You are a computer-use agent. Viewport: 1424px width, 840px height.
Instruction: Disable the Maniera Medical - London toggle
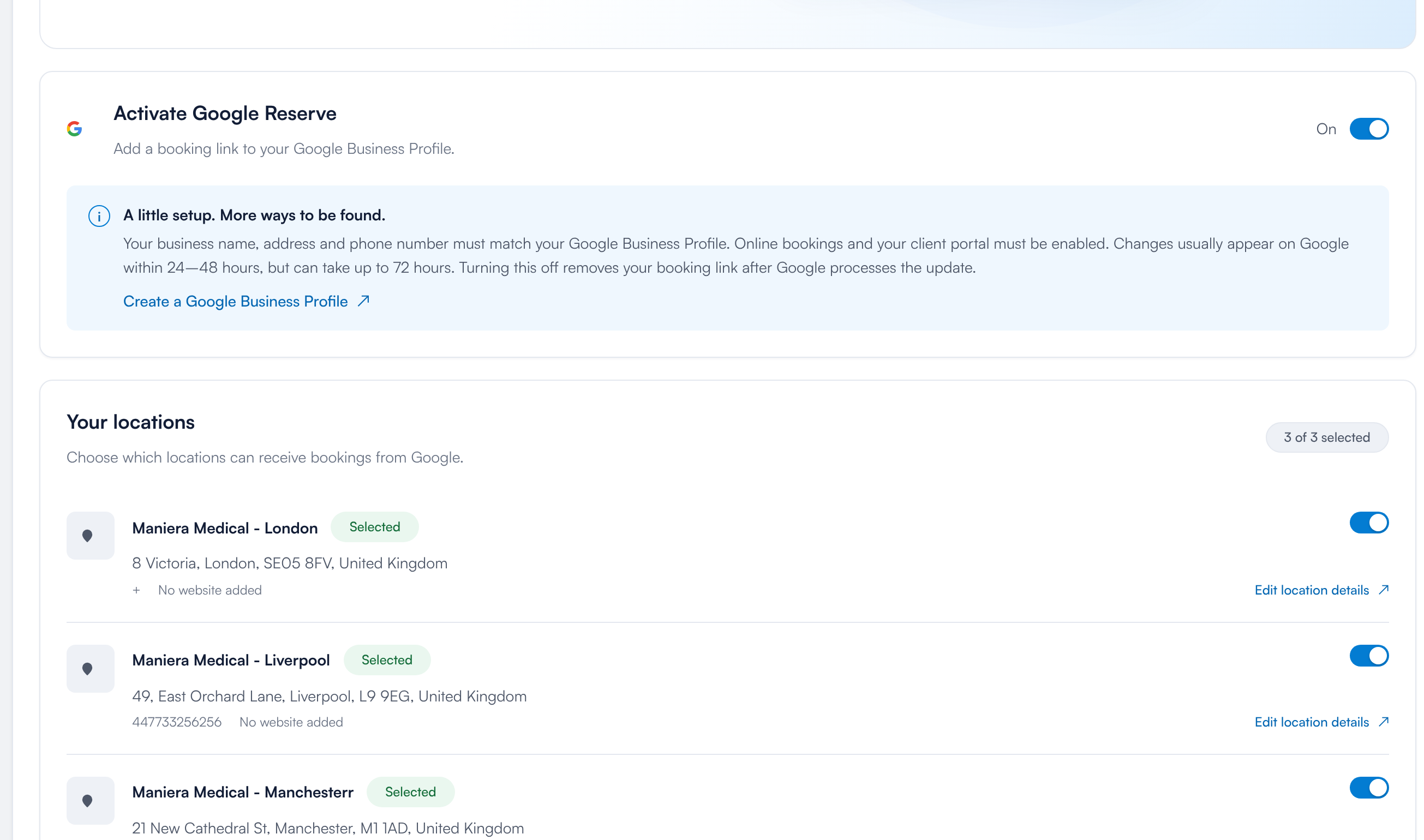(1369, 523)
